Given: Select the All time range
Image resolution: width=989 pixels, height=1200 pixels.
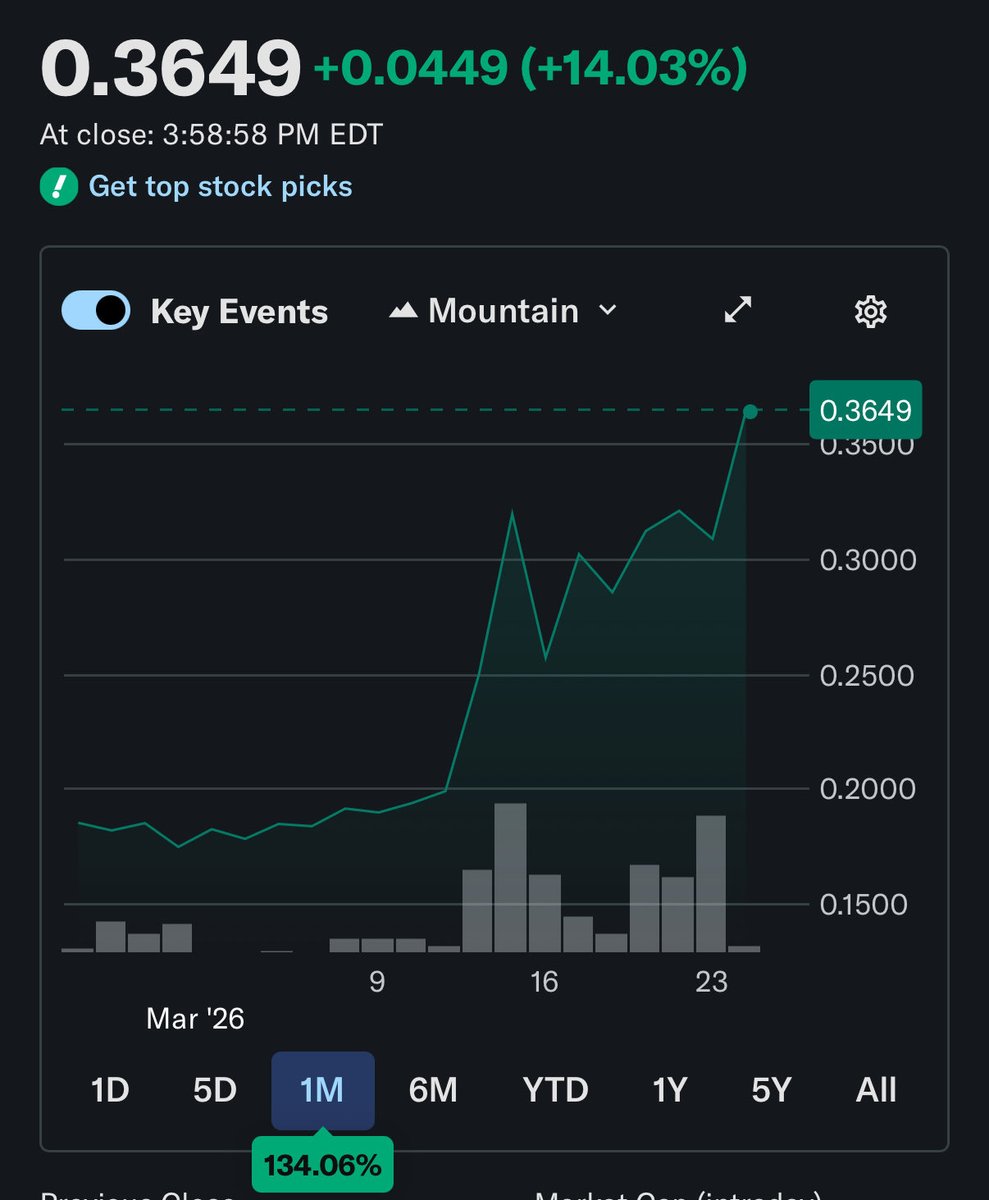Looking at the screenshot, I should [876, 1089].
